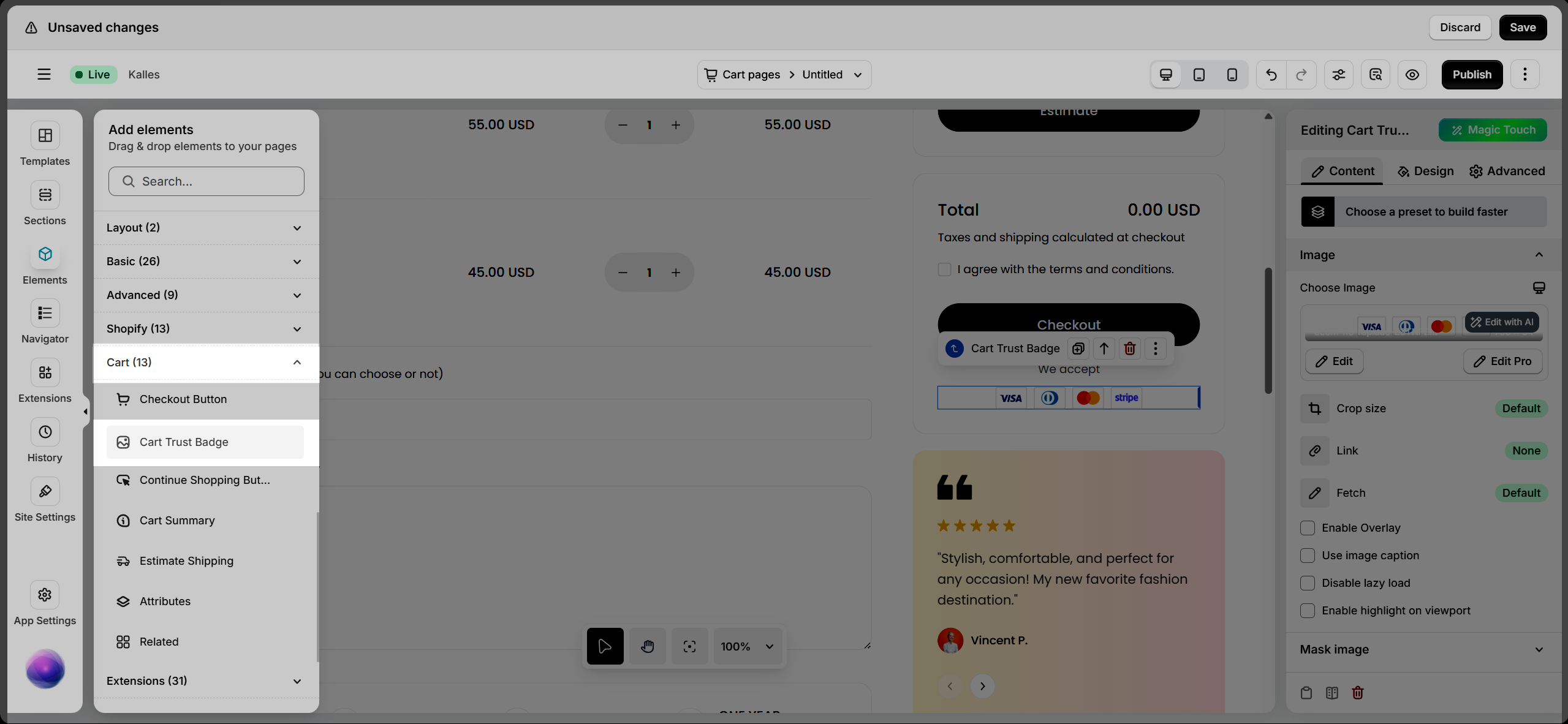Click the canvas vertical scrollbar
Screen dimensions: 1568x724
coord(1268,331)
